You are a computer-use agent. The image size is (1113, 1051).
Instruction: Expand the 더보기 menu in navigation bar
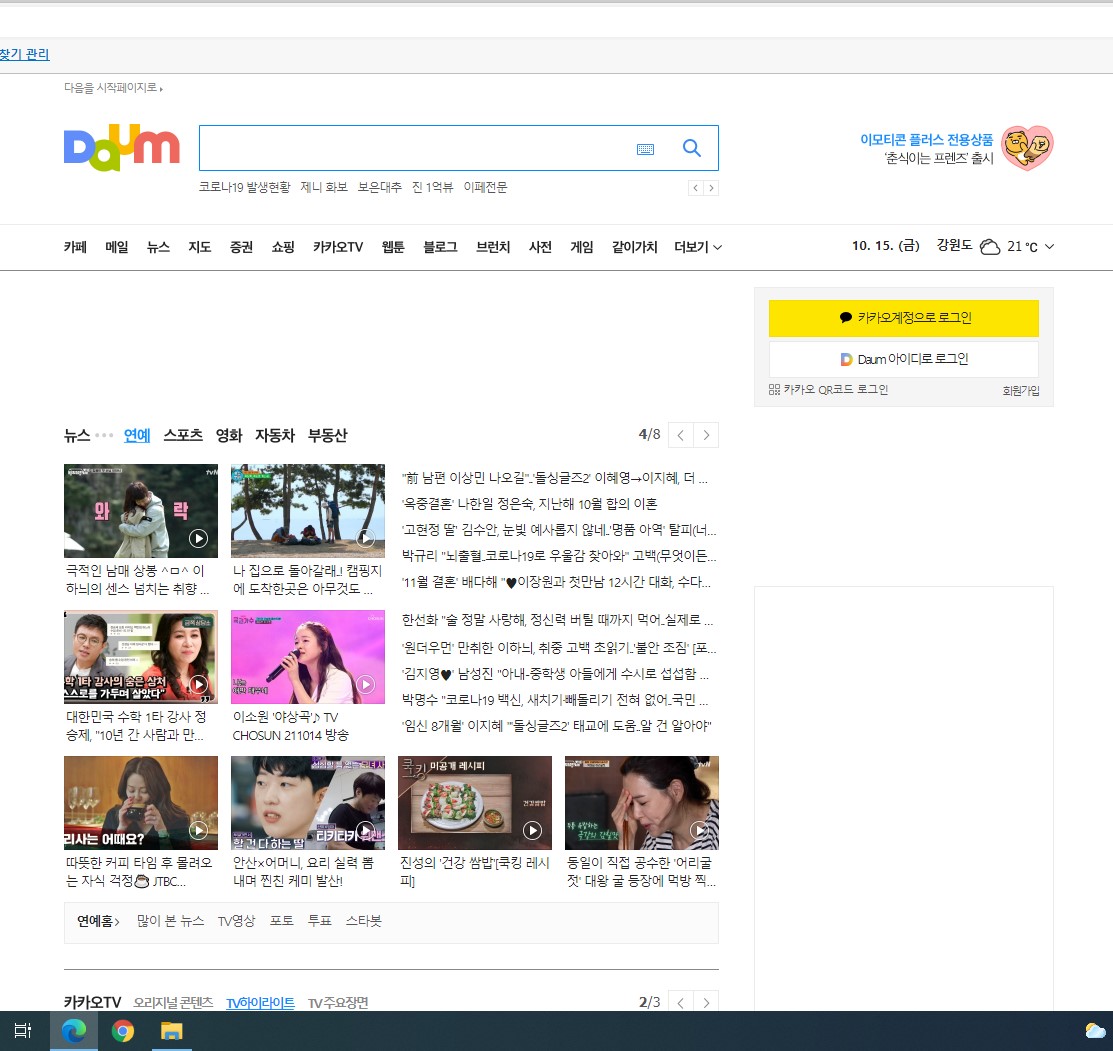point(698,247)
